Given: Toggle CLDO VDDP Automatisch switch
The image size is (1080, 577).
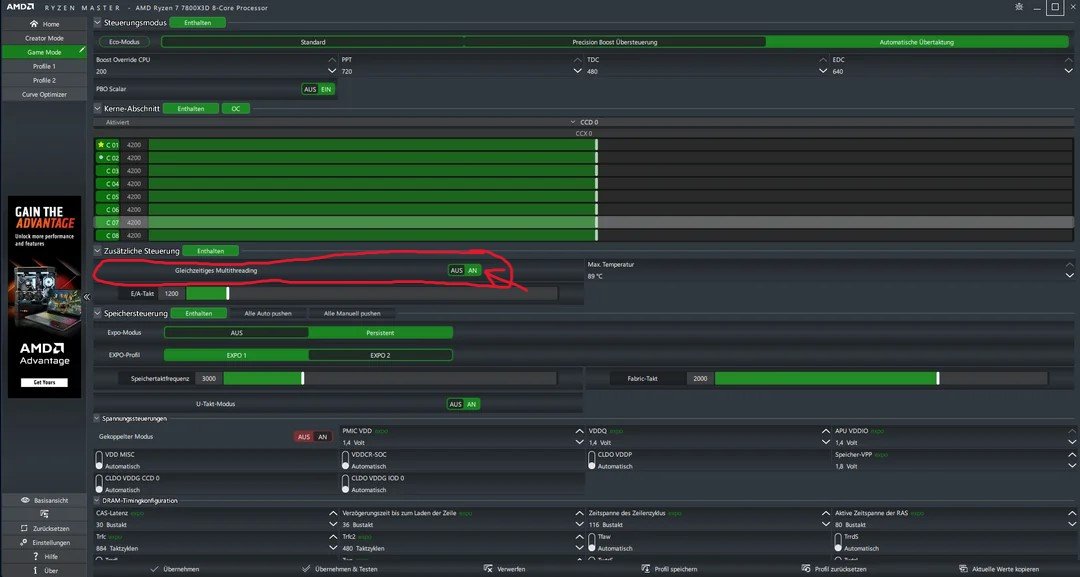Looking at the screenshot, I should (592, 460).
